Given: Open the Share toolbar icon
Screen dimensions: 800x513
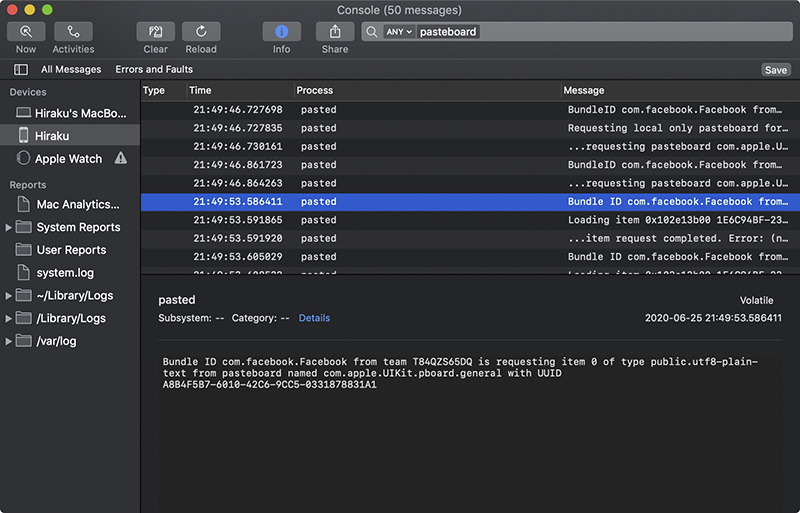Looking at the screenshot, I should point(335,32).
